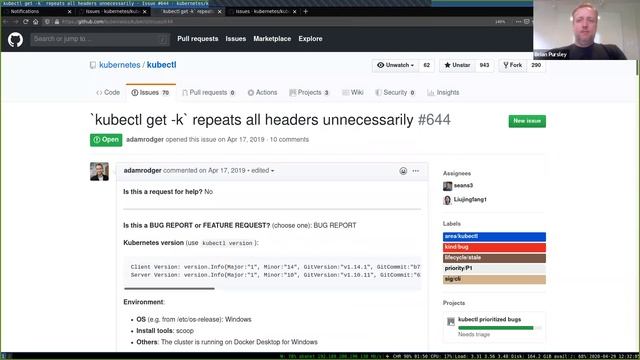Click the priority/P1 label

pos(494,269)
